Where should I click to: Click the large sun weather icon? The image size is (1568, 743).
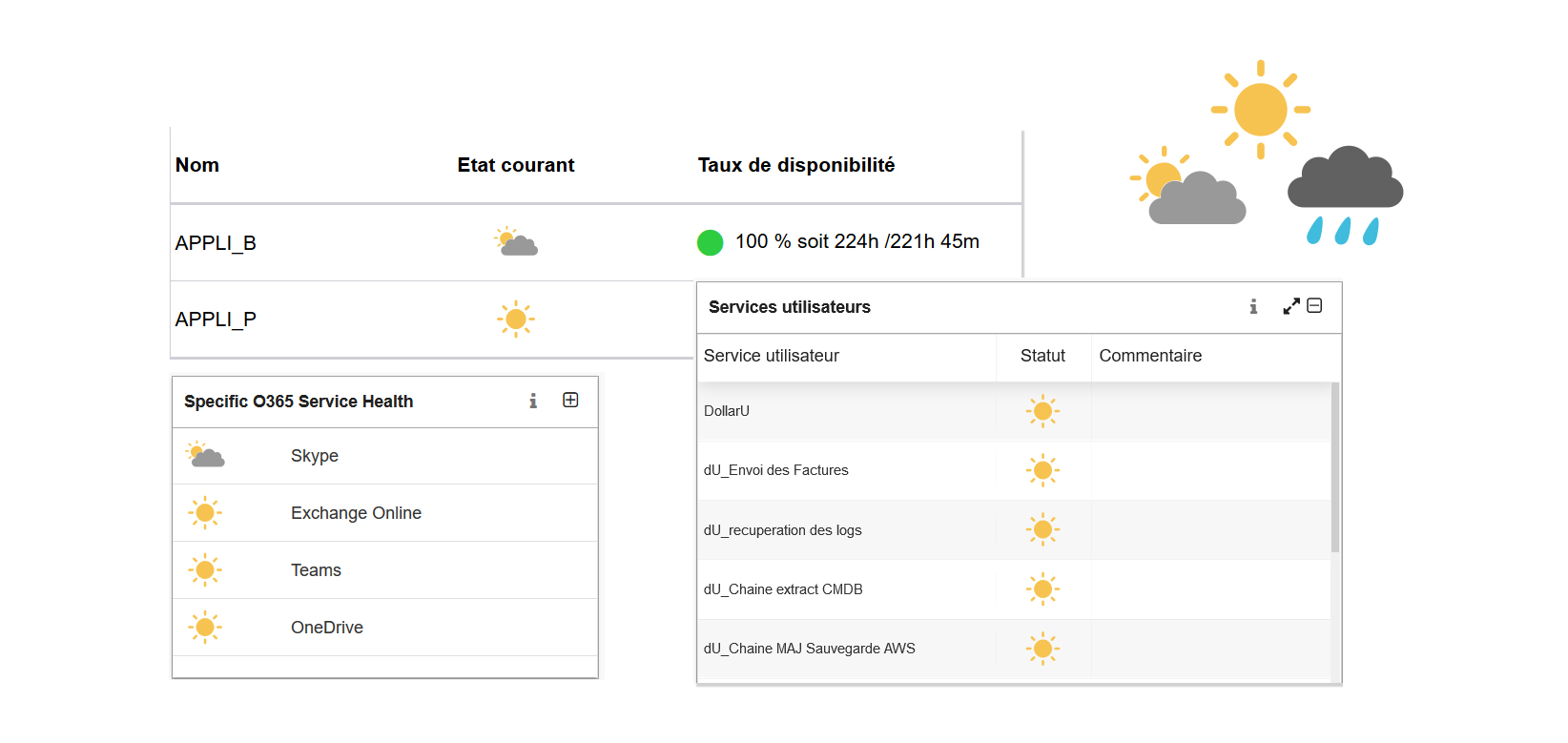(1261, 110)
